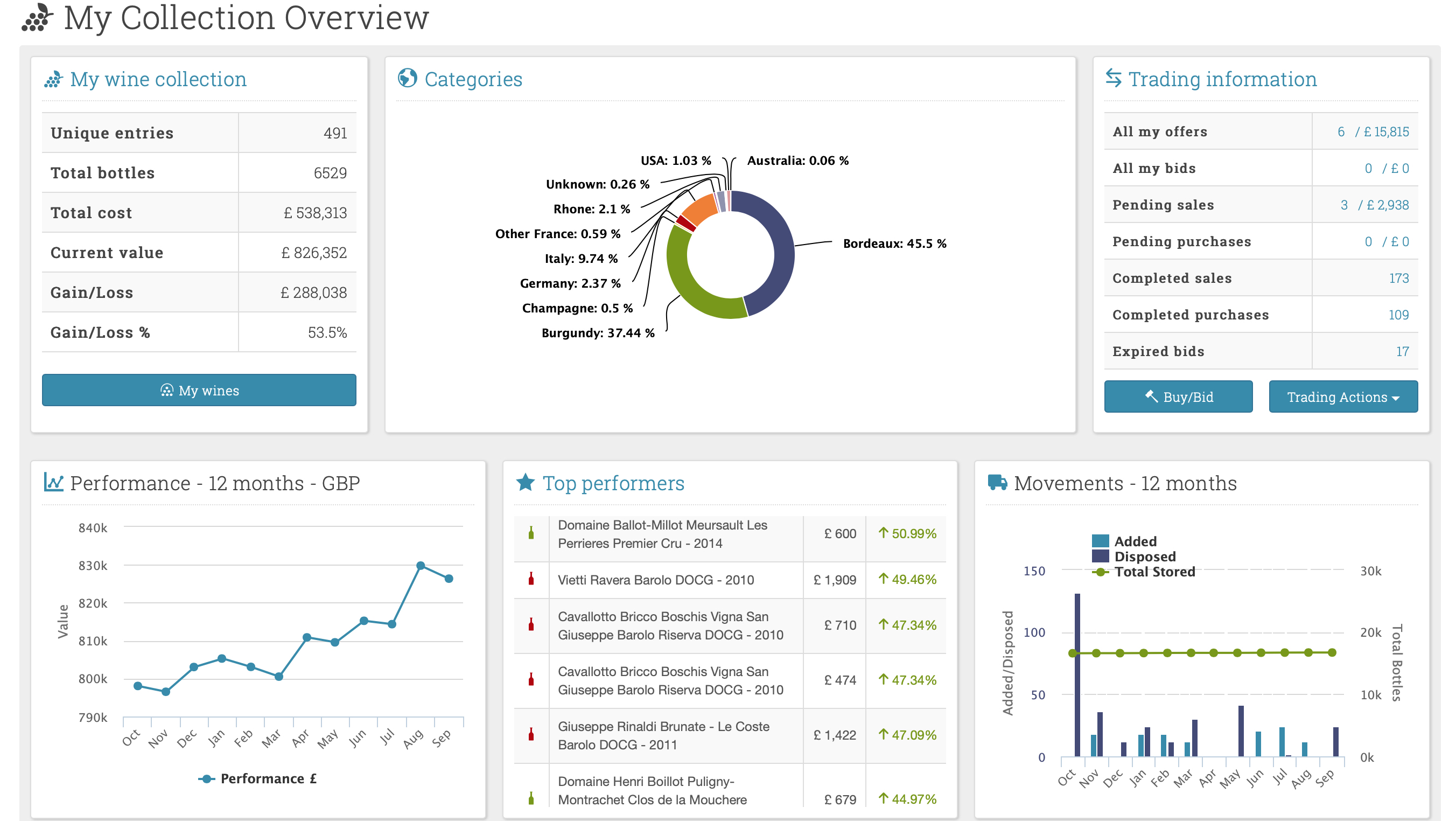Open the Completed sales count 173

click(x=1398, y=278)
